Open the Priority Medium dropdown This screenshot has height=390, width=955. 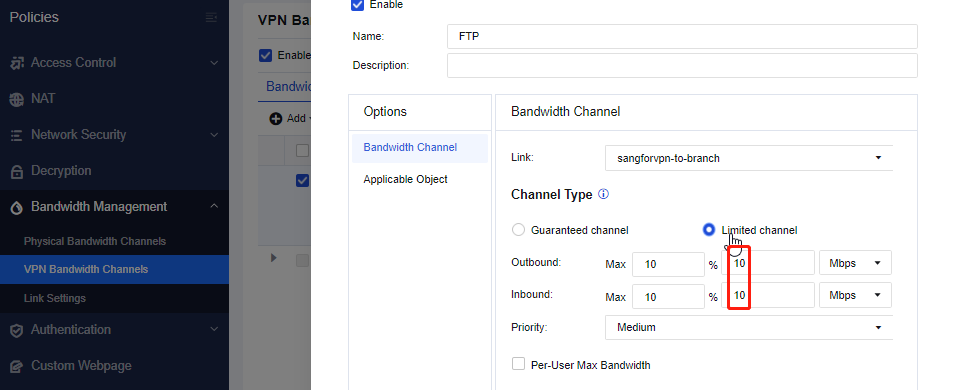tap(749, 327)
